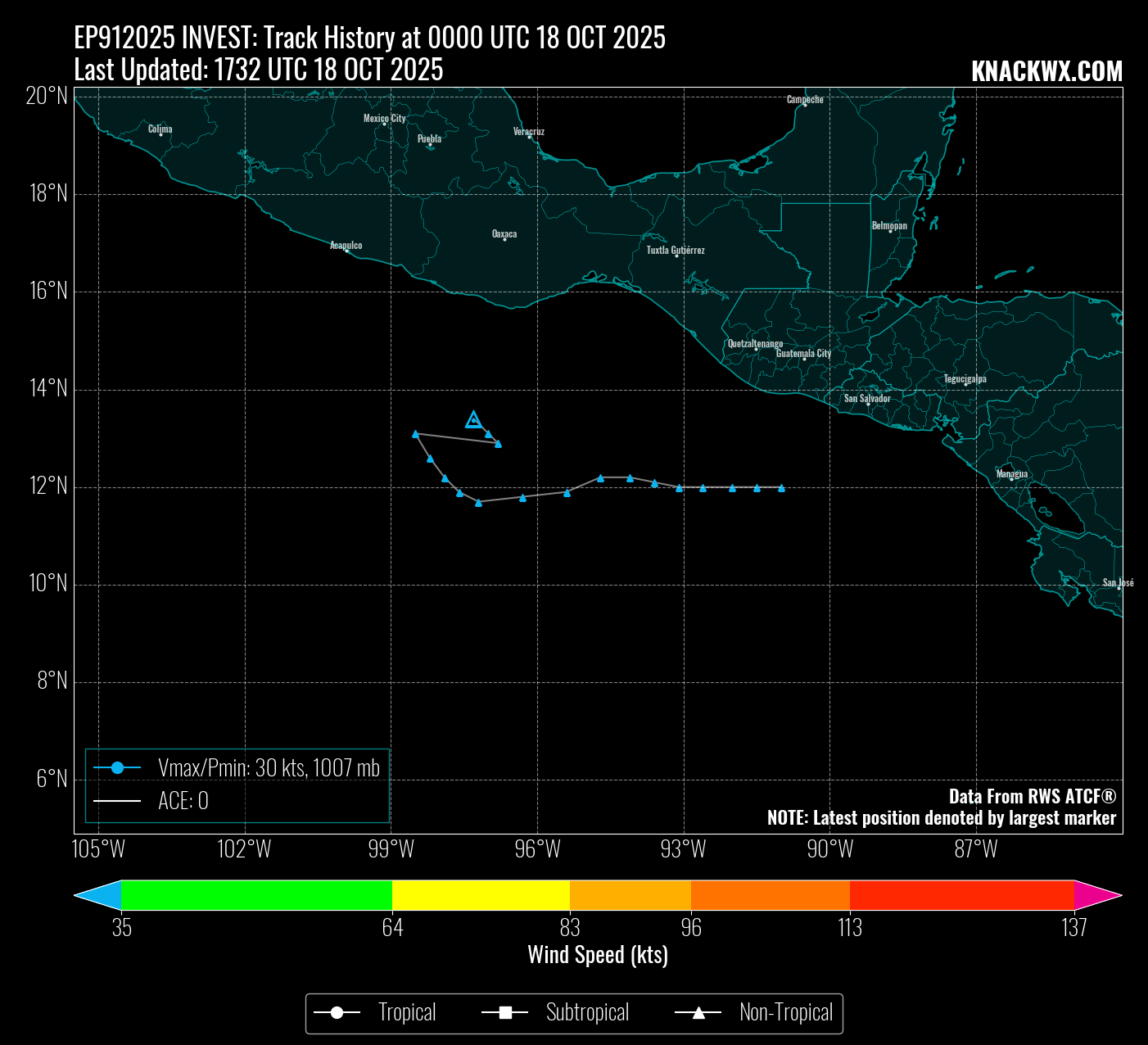Click the largest triangle latest-position marker
This screenshot has height=1045, width=1148.
tap(473, 420)
